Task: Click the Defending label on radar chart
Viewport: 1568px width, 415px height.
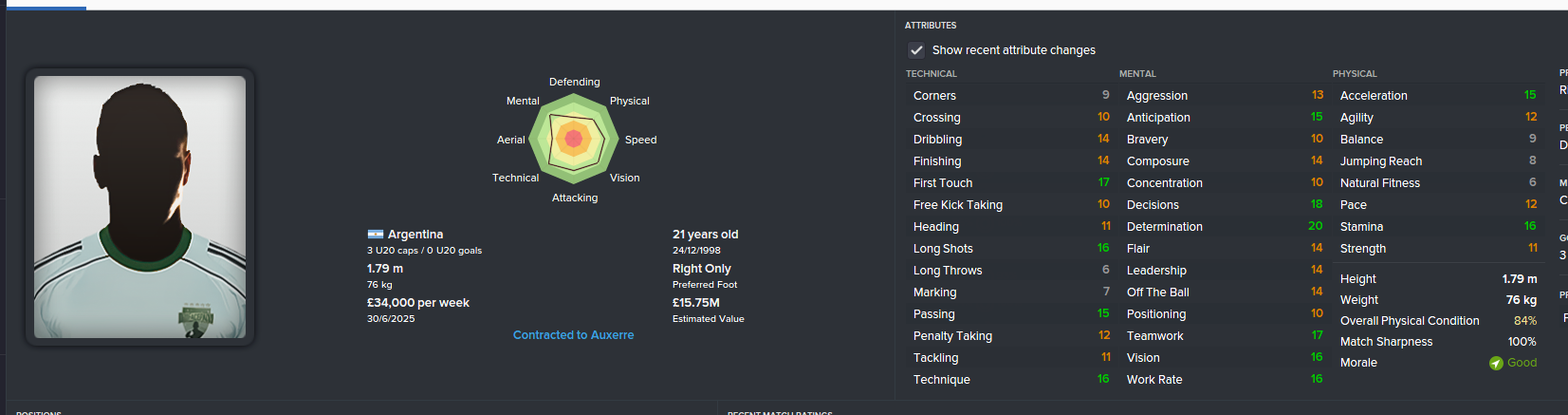Action: point(574,83)
